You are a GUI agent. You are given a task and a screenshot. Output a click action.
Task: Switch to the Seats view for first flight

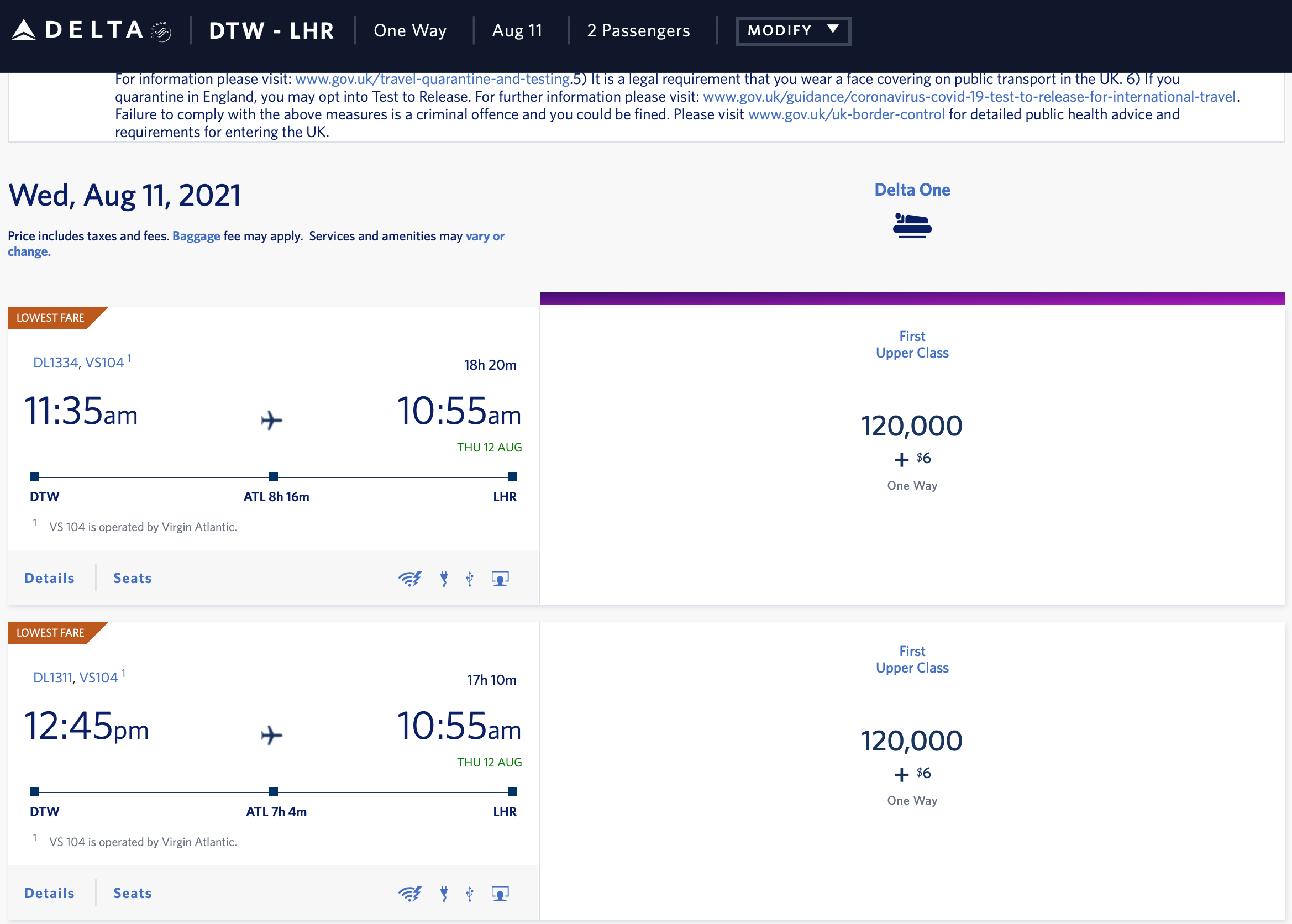click(132, 578)
